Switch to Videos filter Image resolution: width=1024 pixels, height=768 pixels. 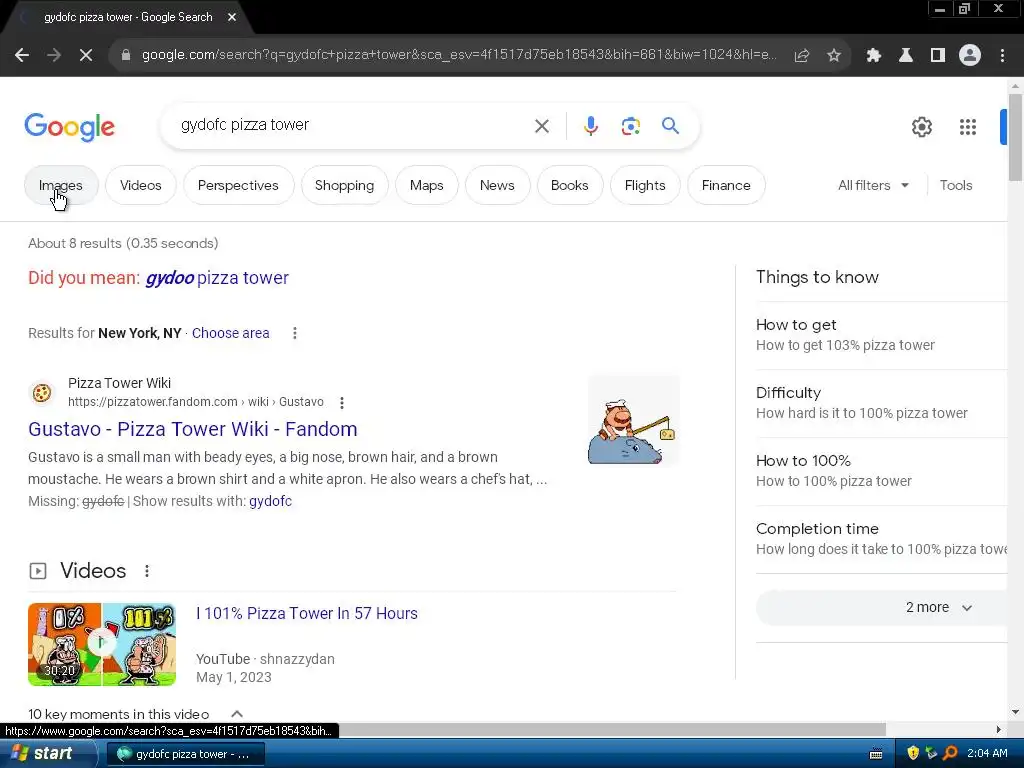click(x=140, y=185)
